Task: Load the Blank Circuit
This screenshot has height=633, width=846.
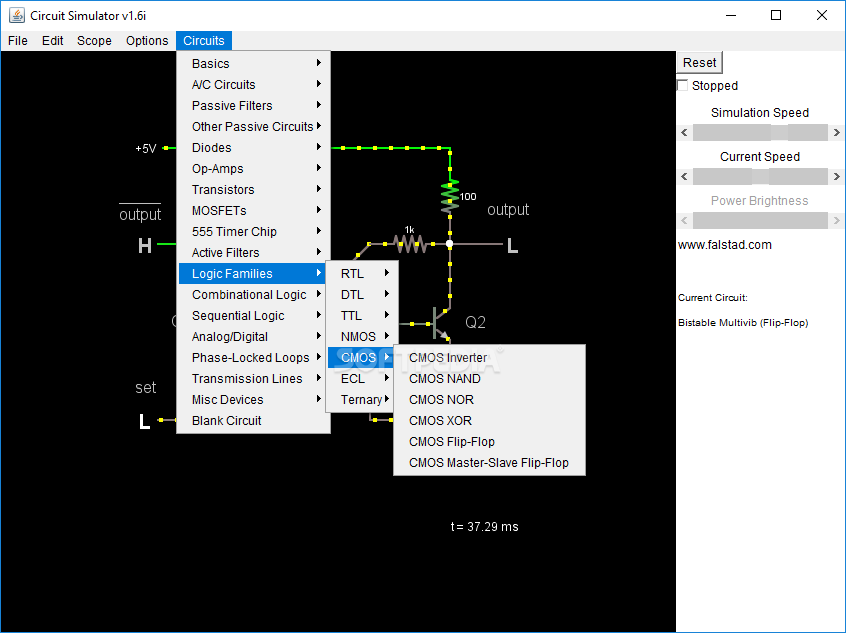Action: tap(253, 421)
